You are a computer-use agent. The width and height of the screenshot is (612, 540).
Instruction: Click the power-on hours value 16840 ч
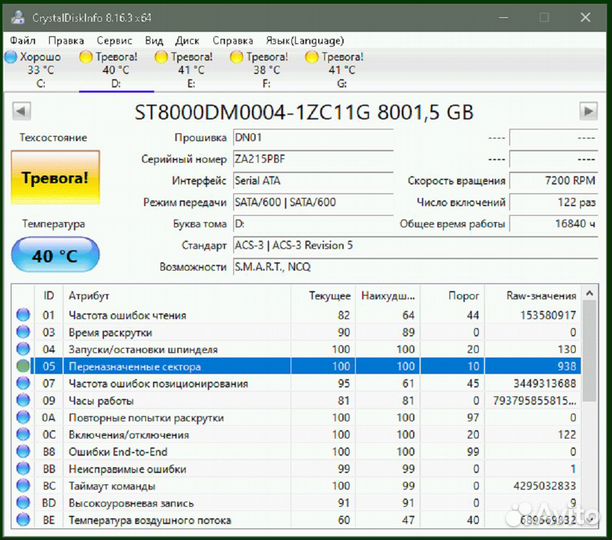pyautogui.click(x=553, y=224)
